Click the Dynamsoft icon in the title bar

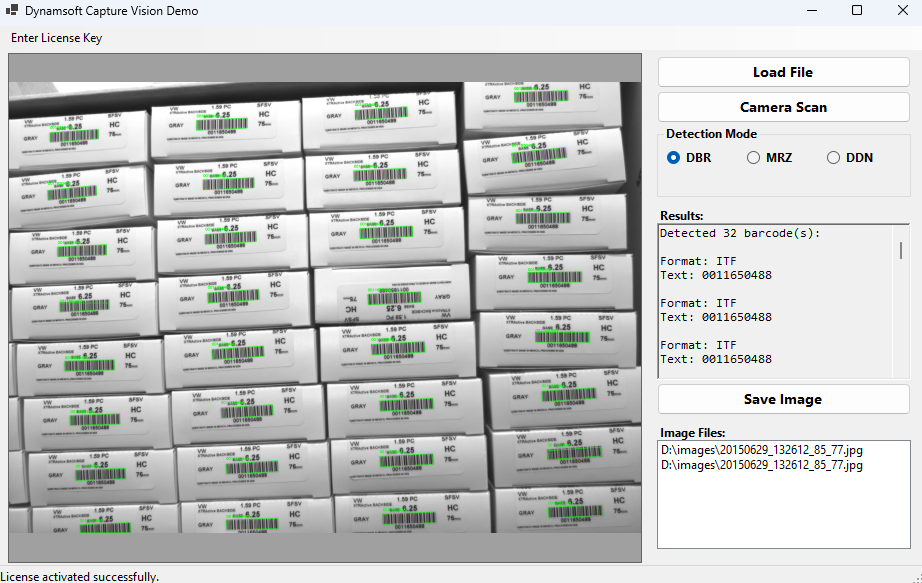coord(15,11)
